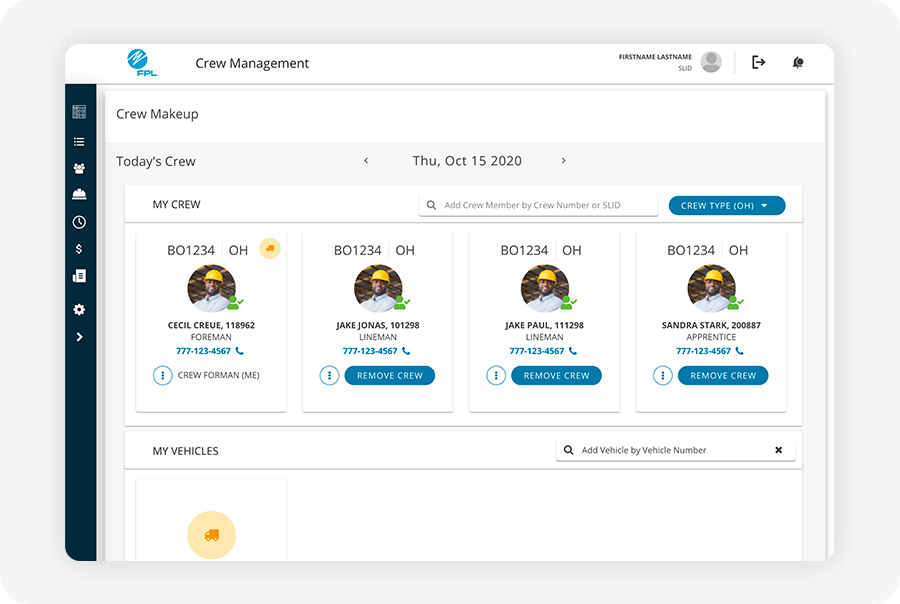Click the logout icon in header
Image resolution: width=900 pixels, height=604 pixels.
758,62
